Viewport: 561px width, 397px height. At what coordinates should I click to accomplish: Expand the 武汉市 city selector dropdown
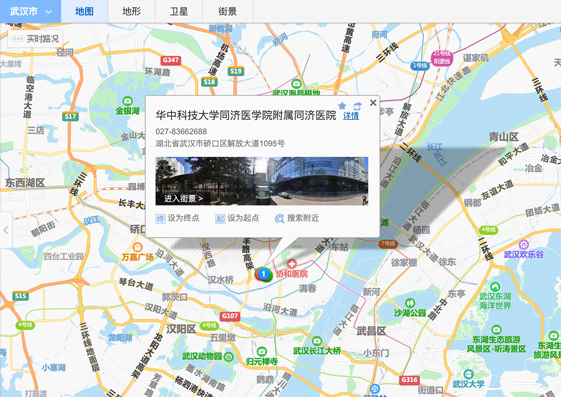click(x=30, y=11)
